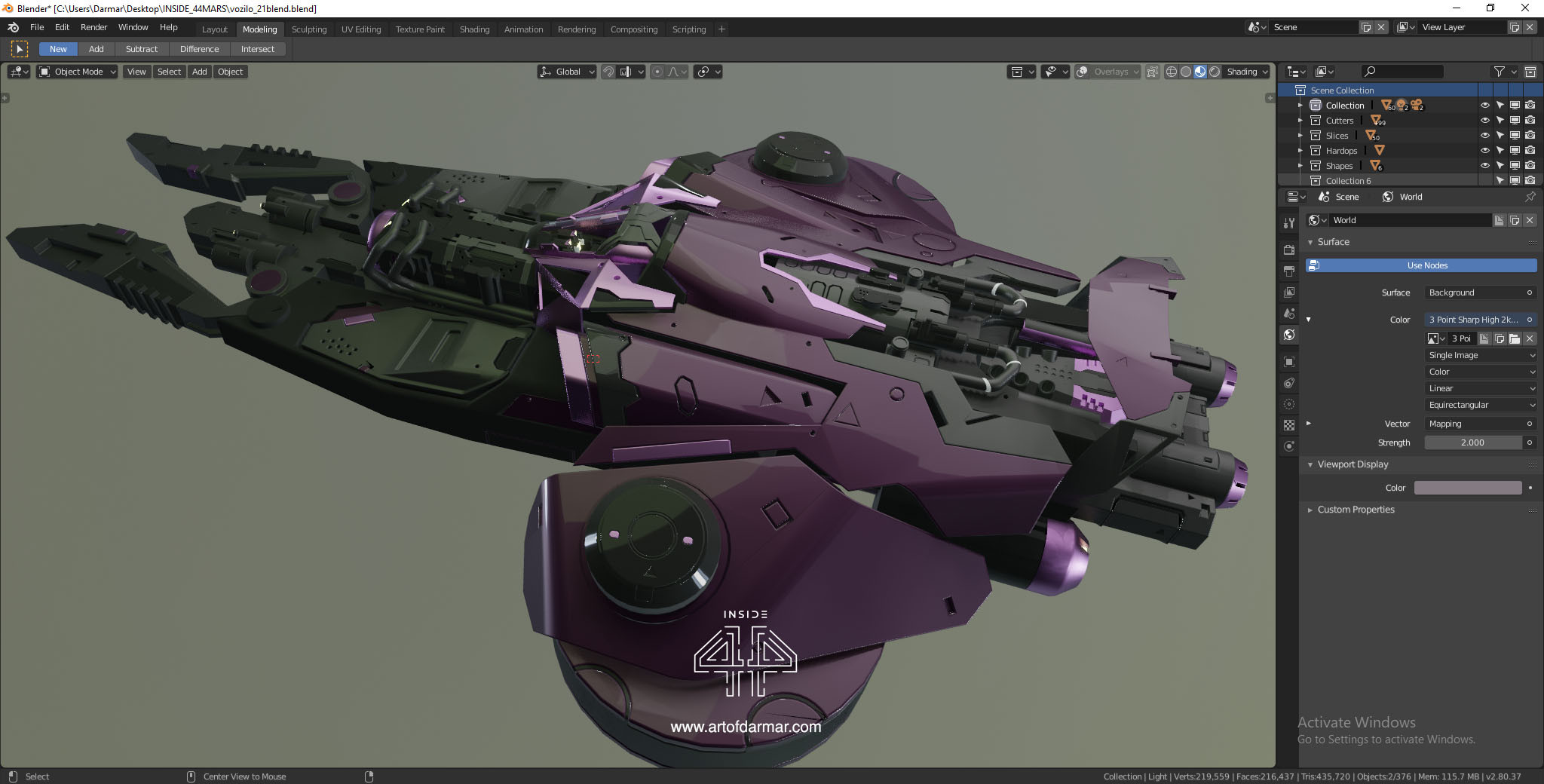The image size is (1544, 784).
Task: Switch to the Scripting workspace tab
Action: click(x=689, y=29)
